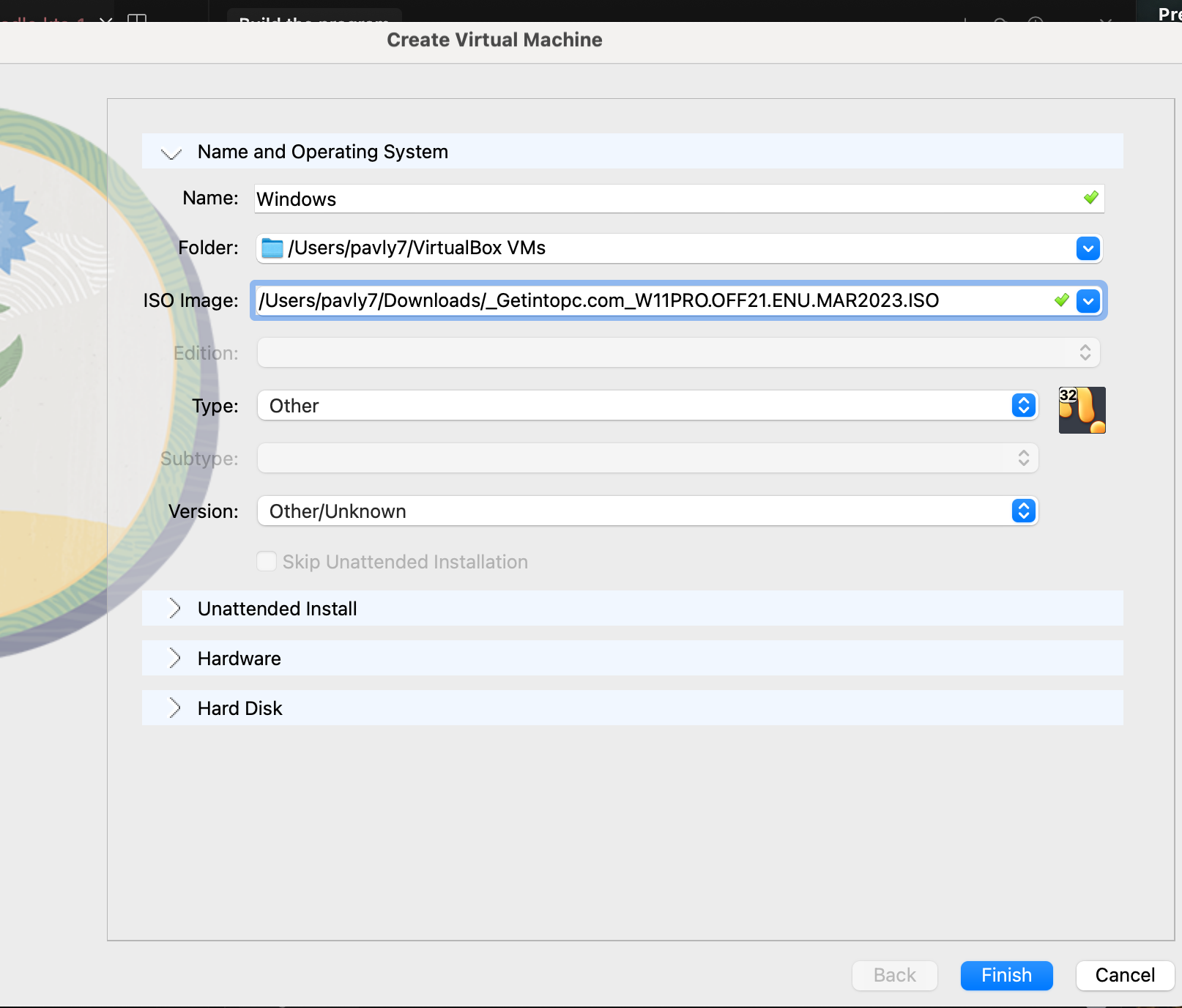Click the green checkmark in Name field
This screenshot has height=1008, width=1182.
click(1090, 198)
